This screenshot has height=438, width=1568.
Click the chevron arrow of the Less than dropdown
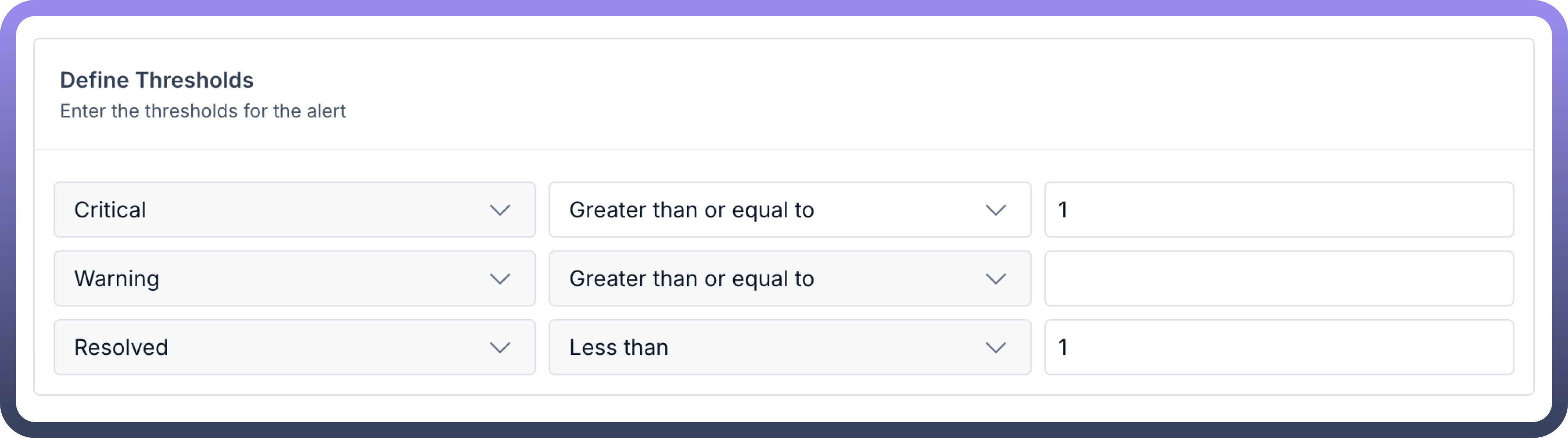click(995, 347)
